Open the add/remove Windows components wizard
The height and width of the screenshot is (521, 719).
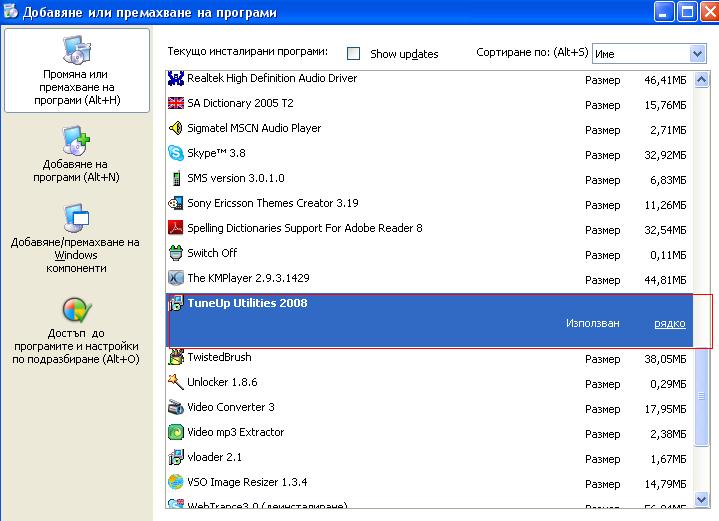(x=76, y=238)
